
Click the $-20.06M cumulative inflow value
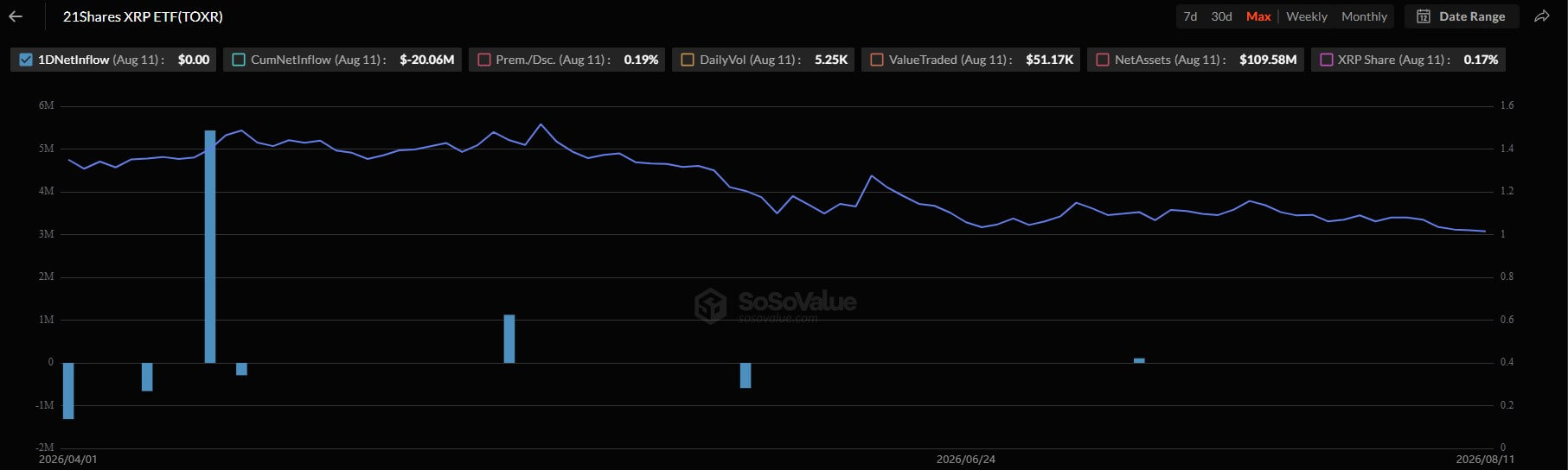point(427,60)
